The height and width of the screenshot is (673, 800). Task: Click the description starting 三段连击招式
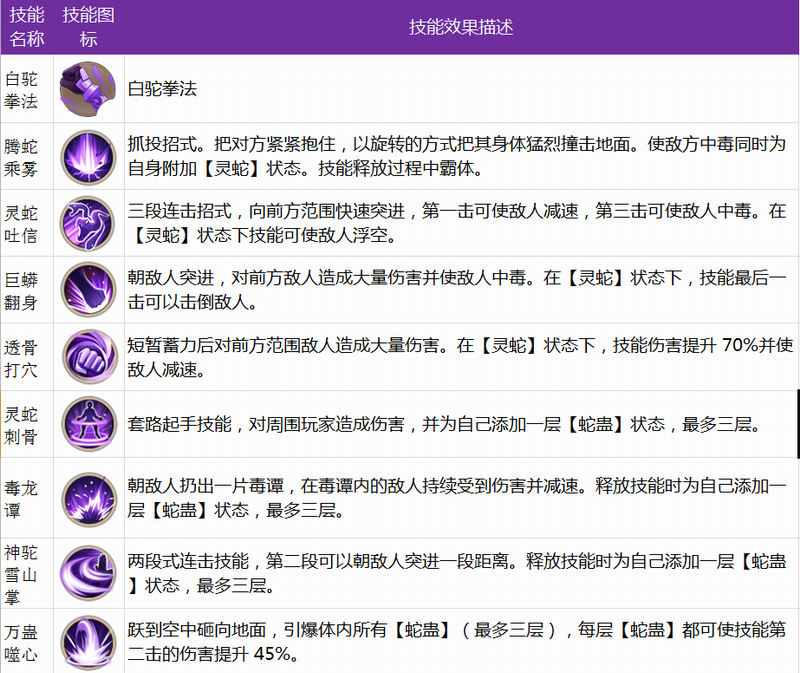(x=461, y=223)
